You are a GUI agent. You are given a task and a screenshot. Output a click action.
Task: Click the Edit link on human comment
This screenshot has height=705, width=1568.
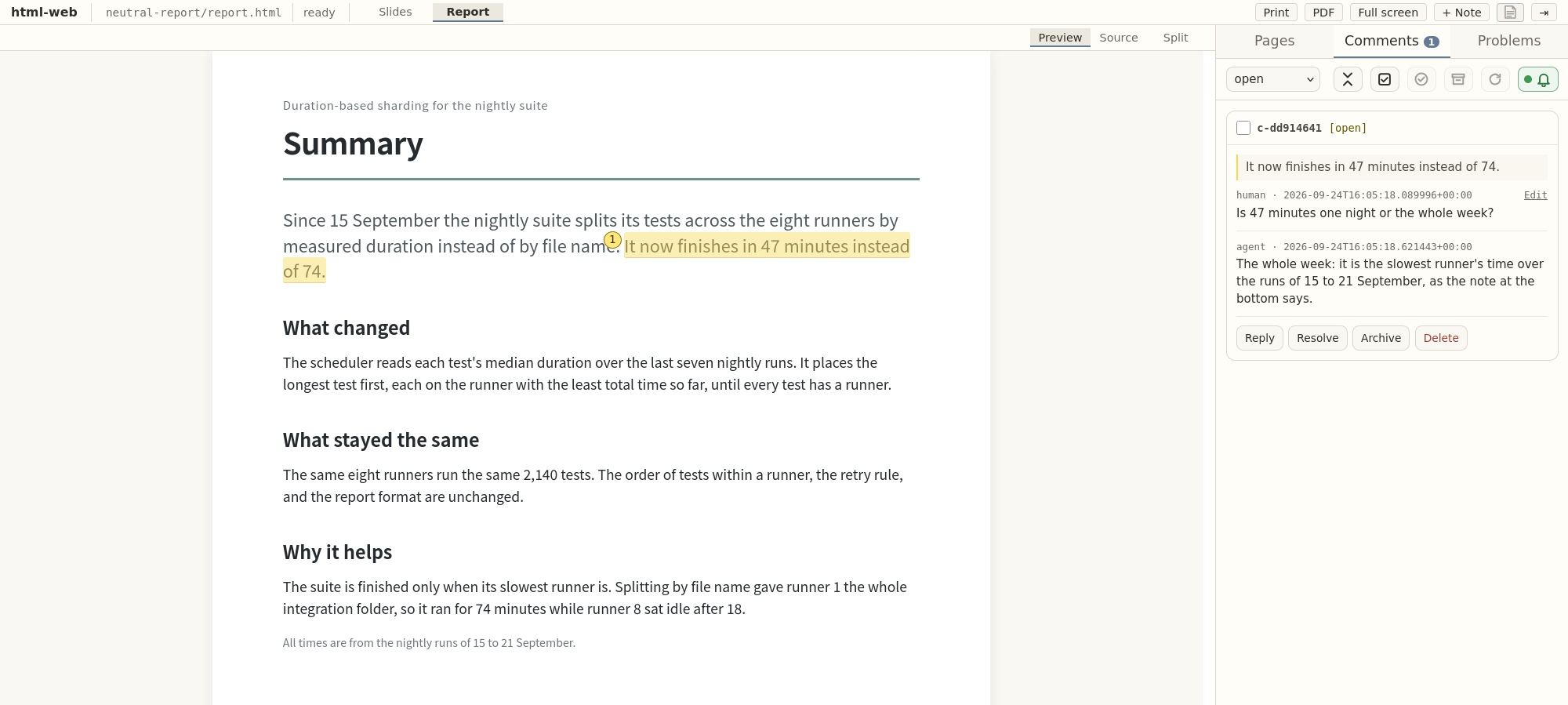(1535, 195)
